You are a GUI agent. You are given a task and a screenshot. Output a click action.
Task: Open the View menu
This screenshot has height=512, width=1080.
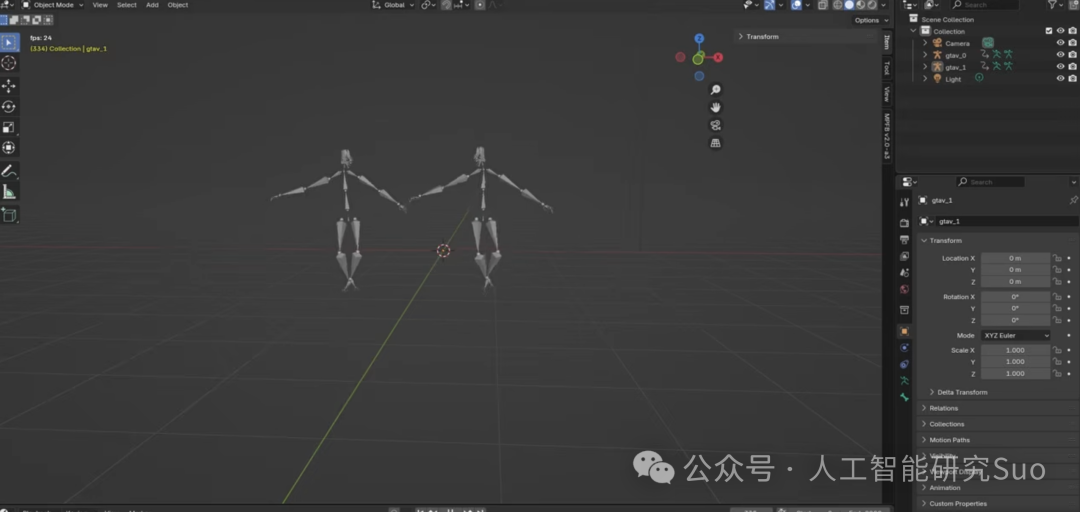(x=101, y=5)
